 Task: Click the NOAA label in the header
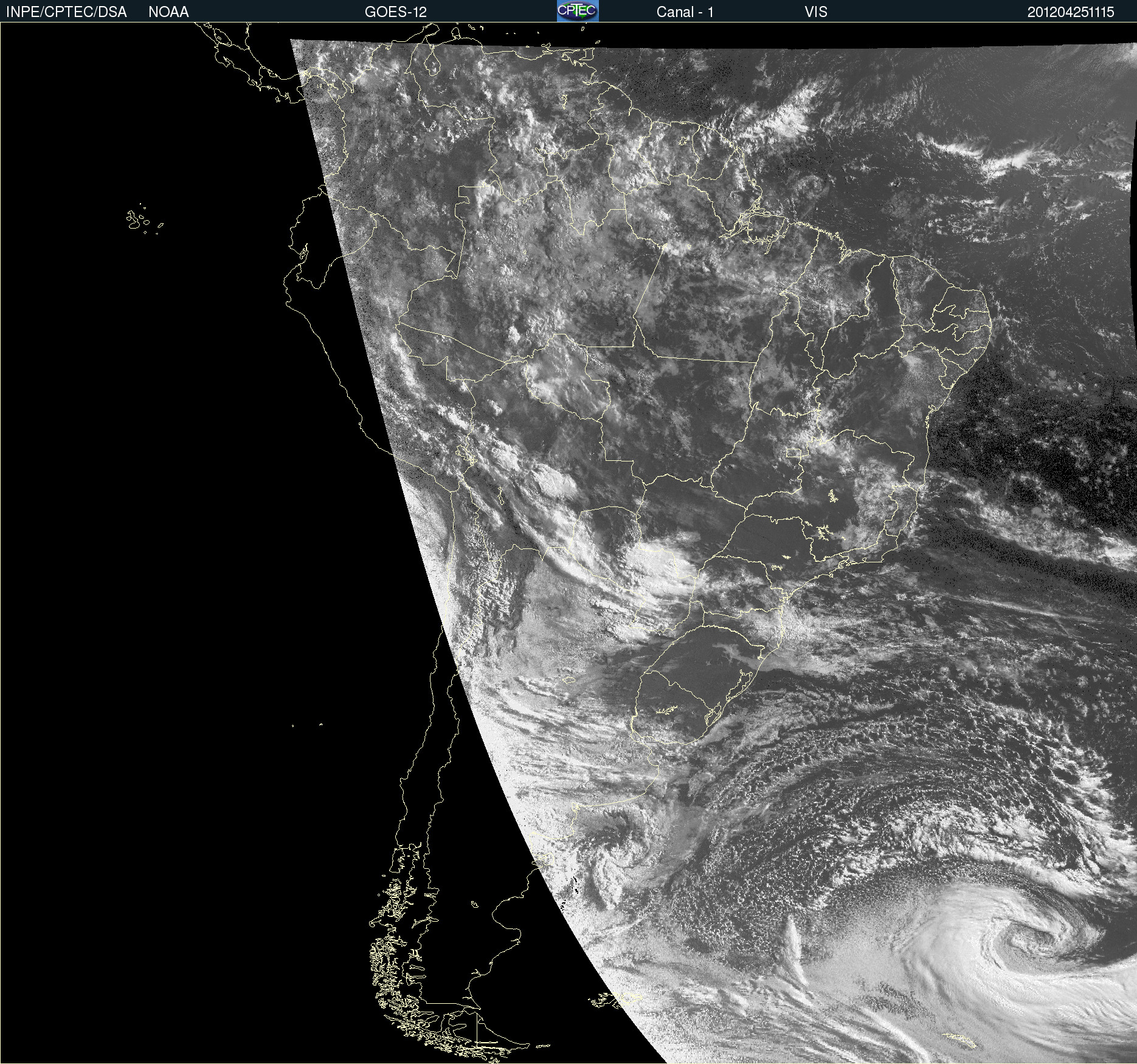(168, 12)
